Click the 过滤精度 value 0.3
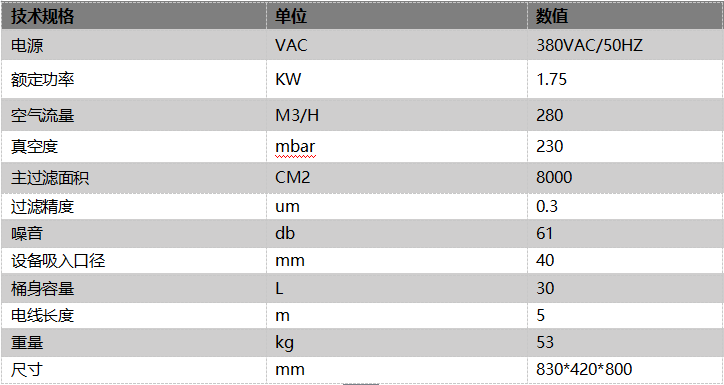Image resolution: width=724 pixels, height=385 pixels. (x=547, y=206)
